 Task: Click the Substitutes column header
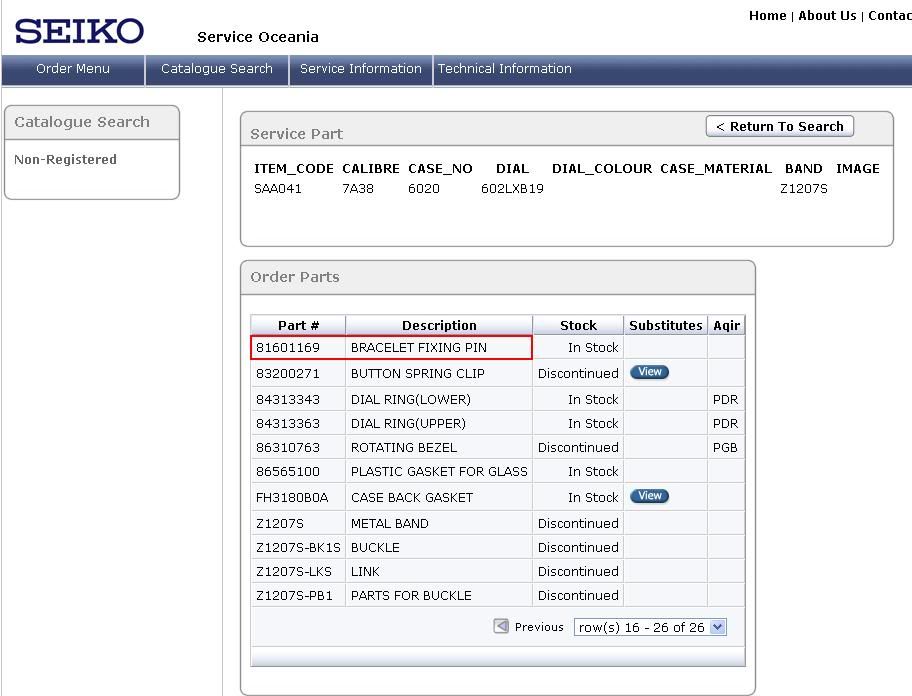pos(666,325)
